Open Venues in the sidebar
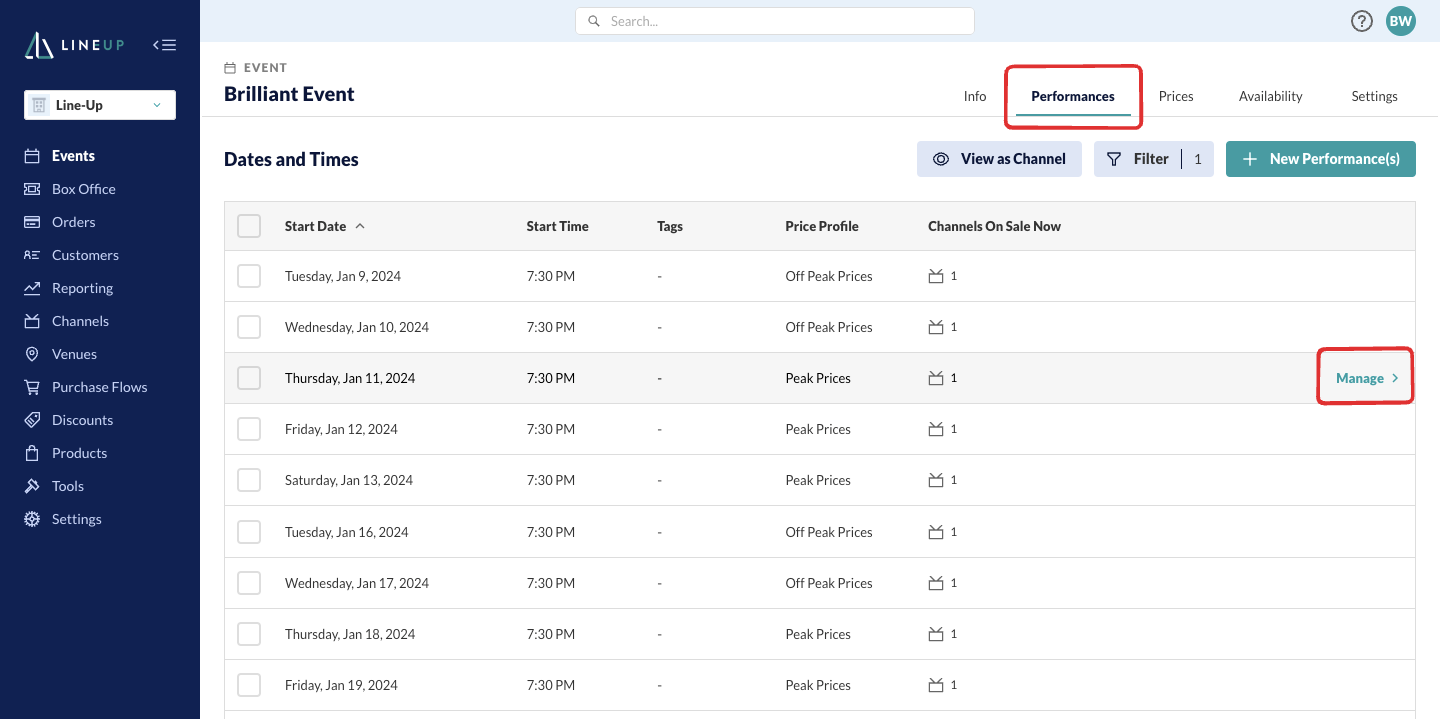Screen dimensions: 1440x719 point(74,354)
